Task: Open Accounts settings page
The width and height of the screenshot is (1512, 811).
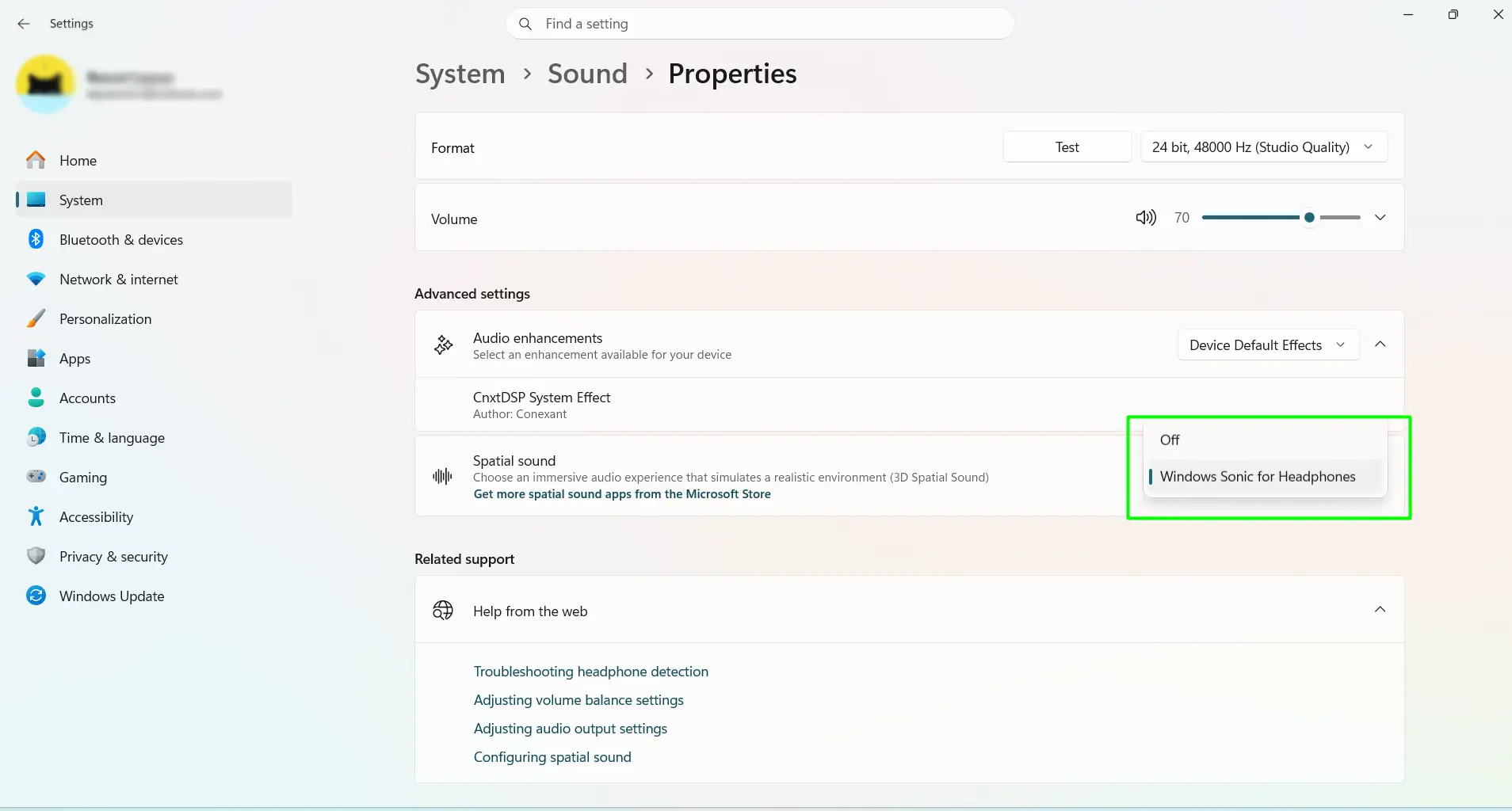Action: coord(154,398)
